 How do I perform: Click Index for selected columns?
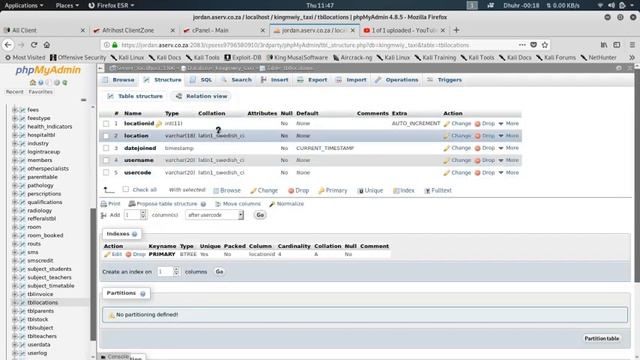tap(404, 191)
